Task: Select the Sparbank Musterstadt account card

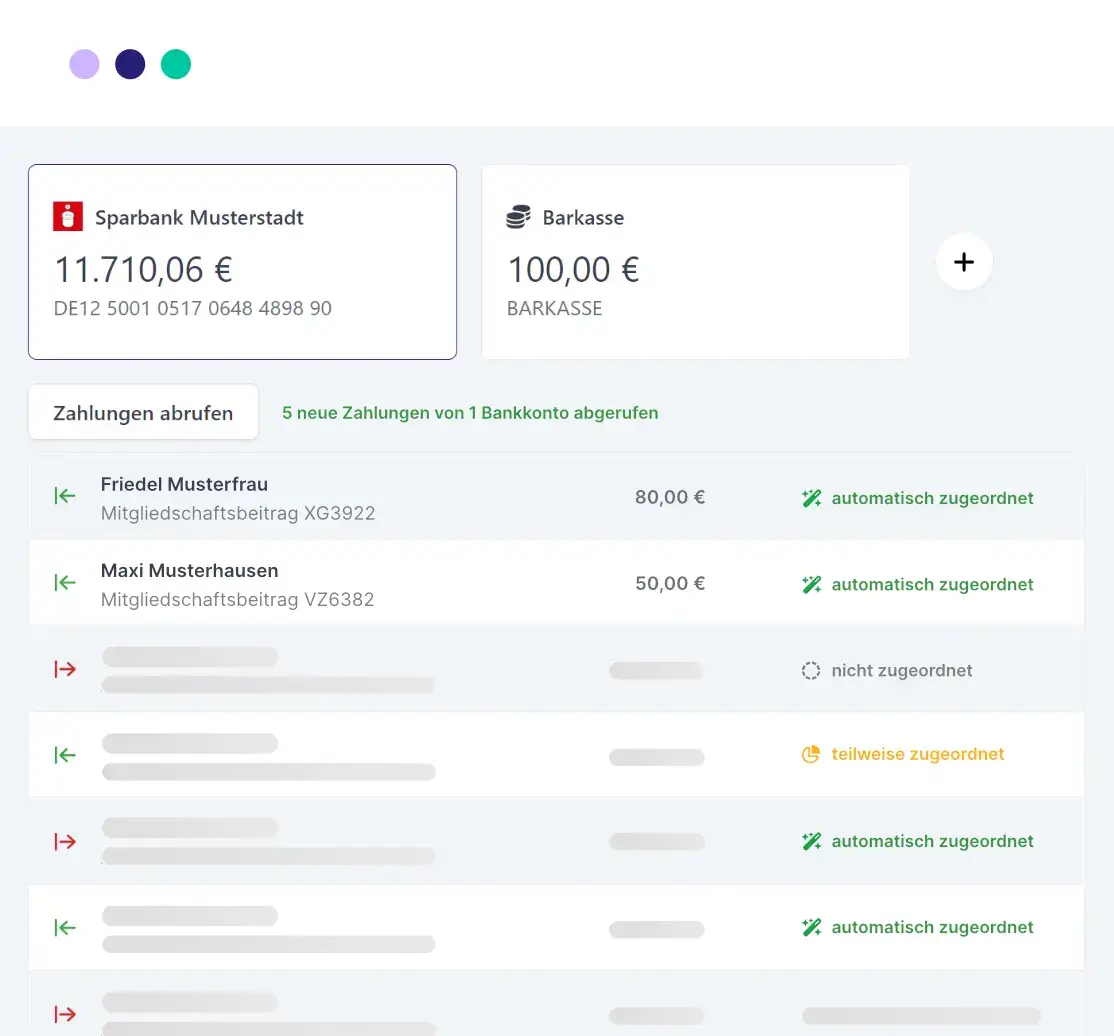Action: pyautogui.click(x=242, y=262)
